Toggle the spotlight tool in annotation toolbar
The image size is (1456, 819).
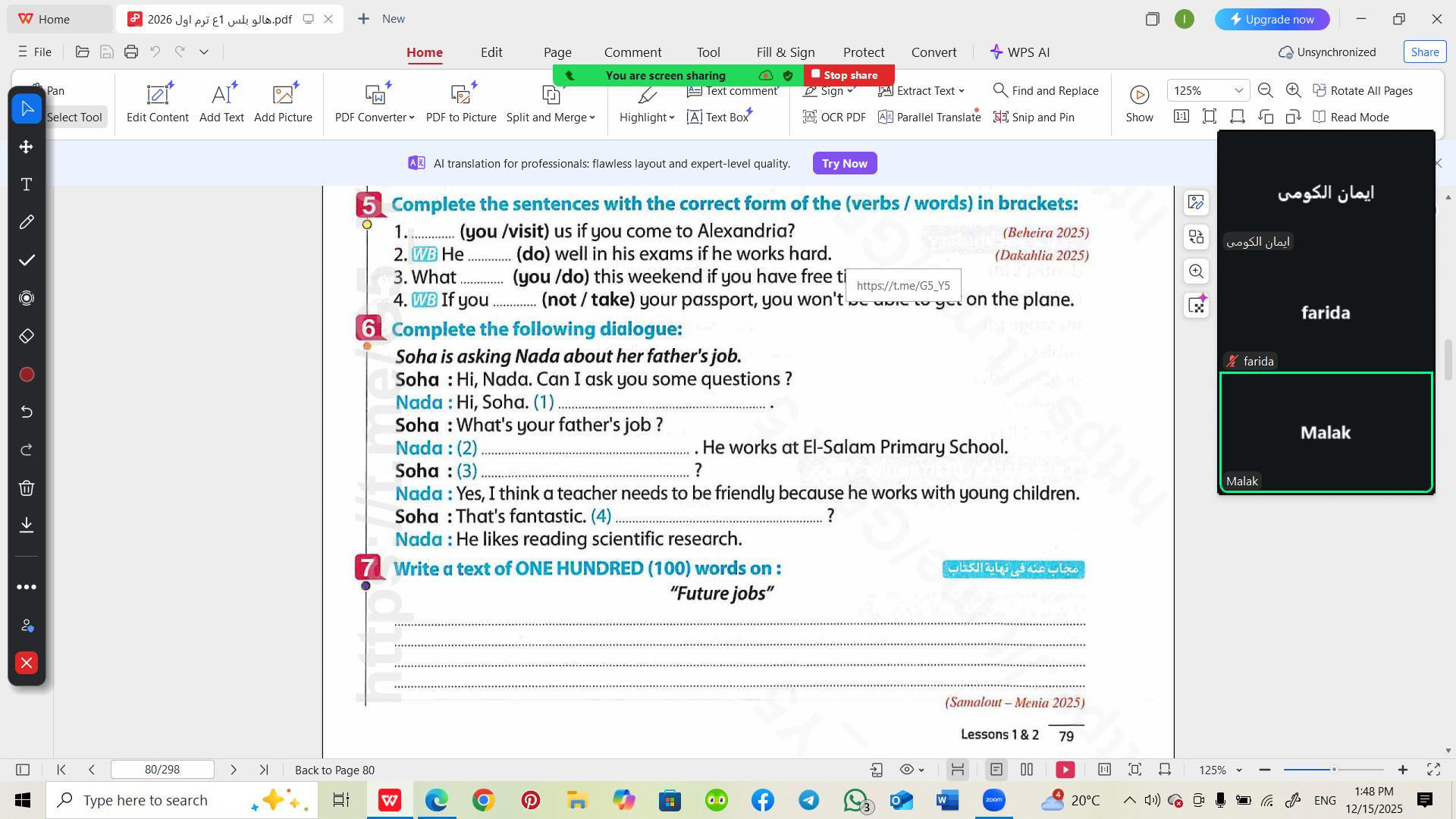[27, 298]
